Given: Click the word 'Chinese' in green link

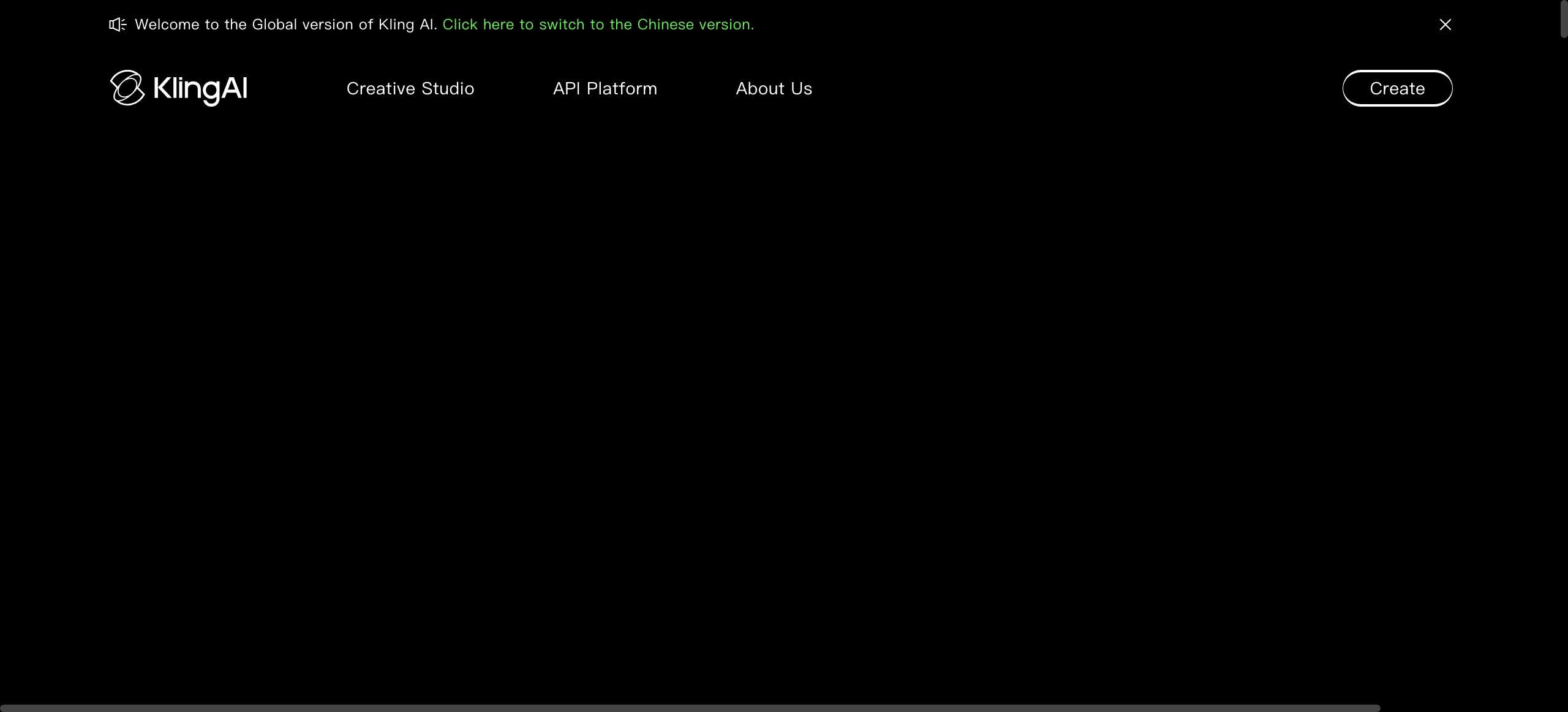Looking at the screenshot, I should (665, 25).
